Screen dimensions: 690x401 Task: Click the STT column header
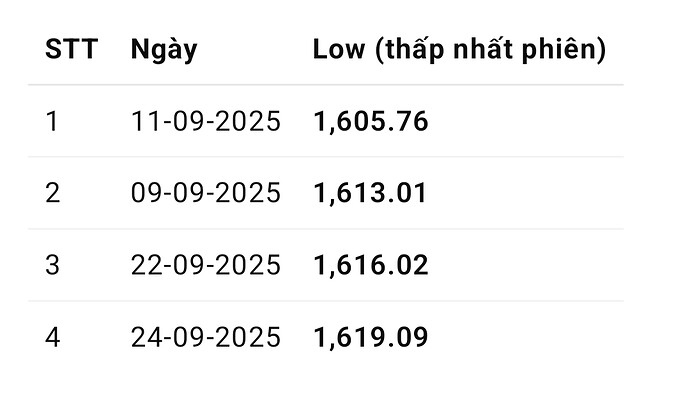coord(71,50)
